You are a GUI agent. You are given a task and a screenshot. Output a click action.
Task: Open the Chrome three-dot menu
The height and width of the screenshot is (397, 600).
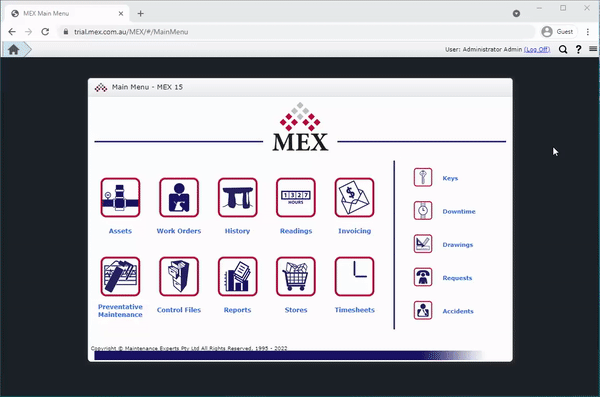point(588,32)
